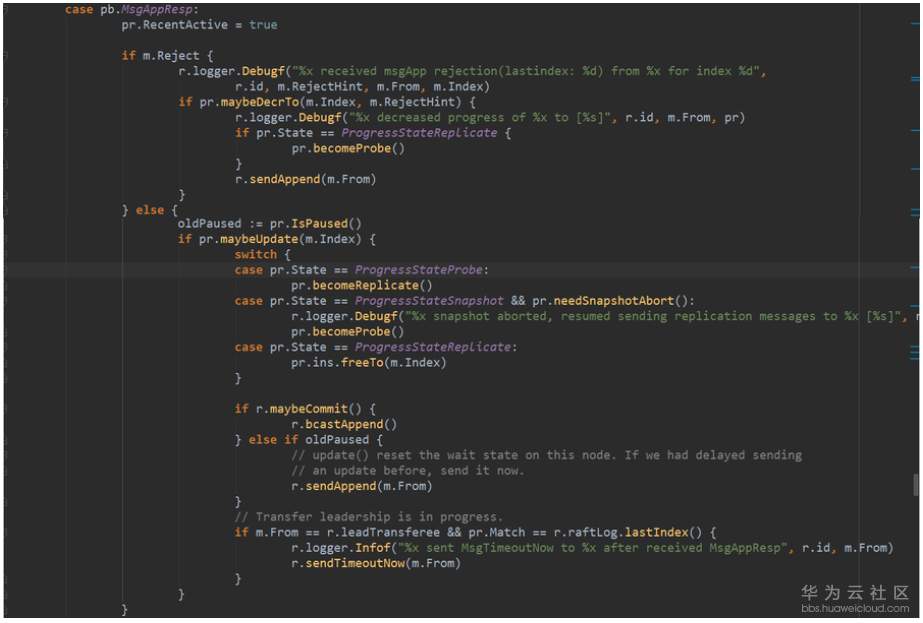Click the 'r.leadTransferee' identifier

tap(383, 532)
